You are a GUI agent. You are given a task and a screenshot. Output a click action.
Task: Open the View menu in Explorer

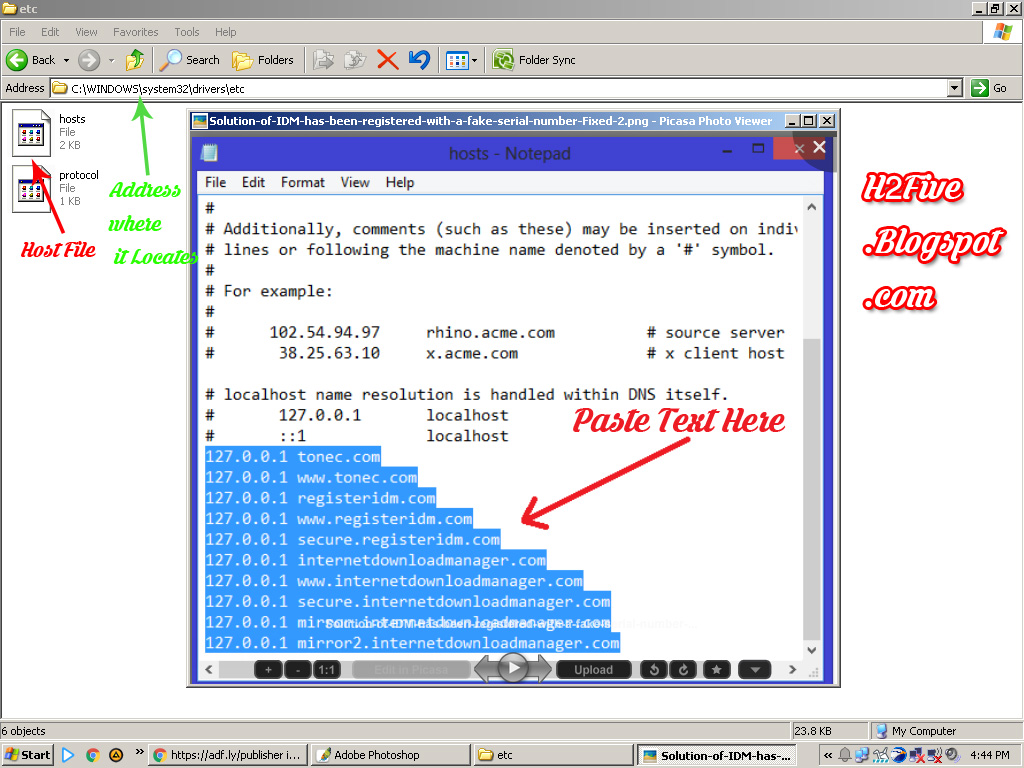[x=86, y=32]
